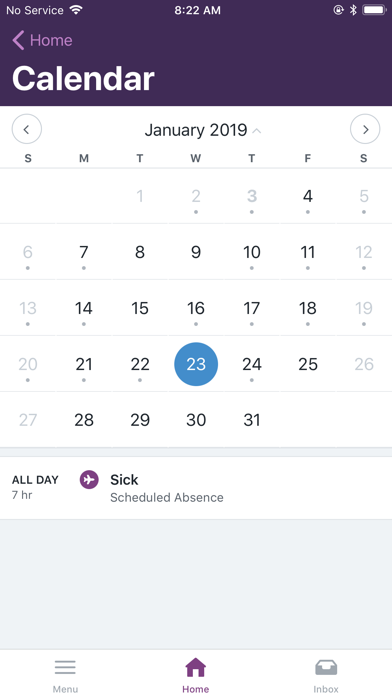Select the highlighted date 23
392x696 pixels.
coord(196,364)
